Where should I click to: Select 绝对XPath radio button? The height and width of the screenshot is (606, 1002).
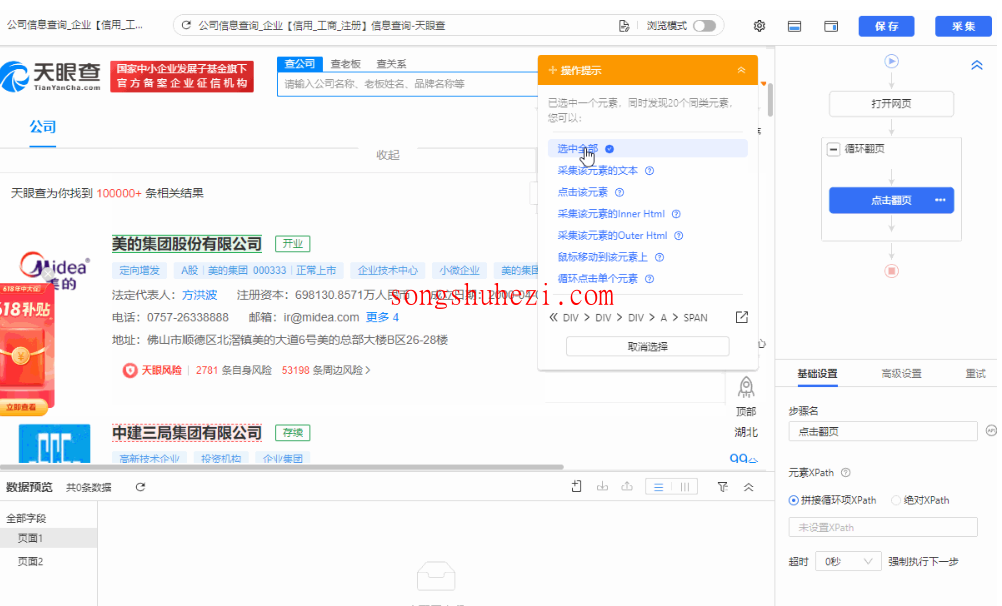click(x=896, y=501)
